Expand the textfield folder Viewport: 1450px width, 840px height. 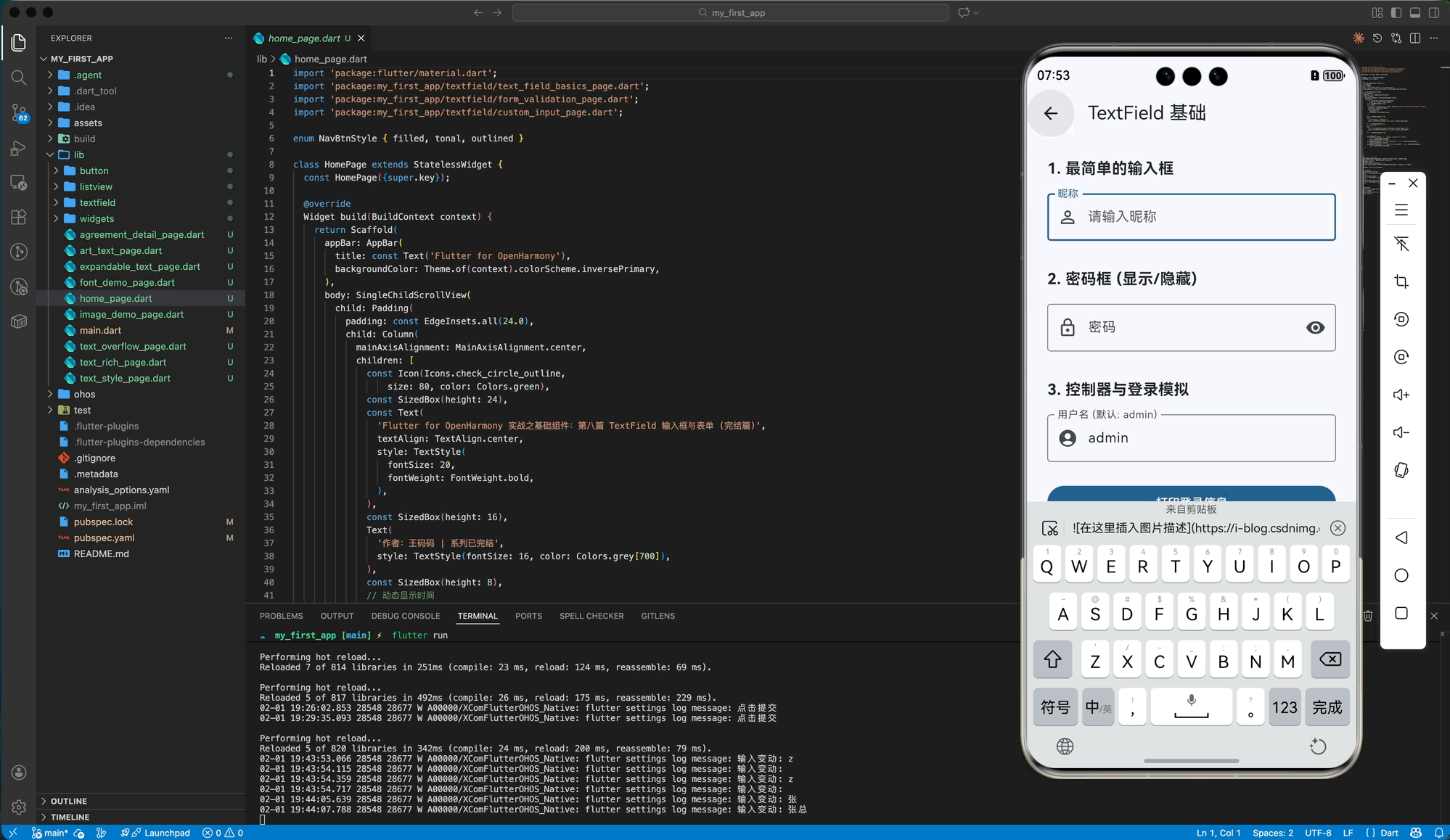(x=97, y=202)
